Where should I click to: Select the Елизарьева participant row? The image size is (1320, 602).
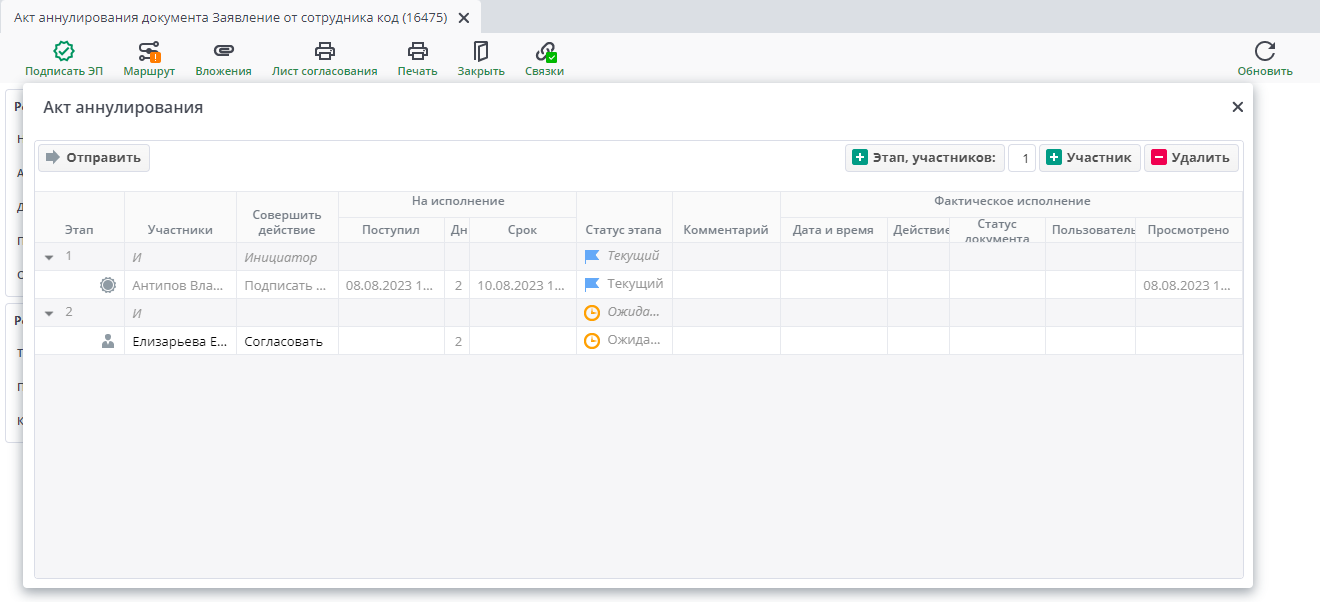[x=180, y=341]
